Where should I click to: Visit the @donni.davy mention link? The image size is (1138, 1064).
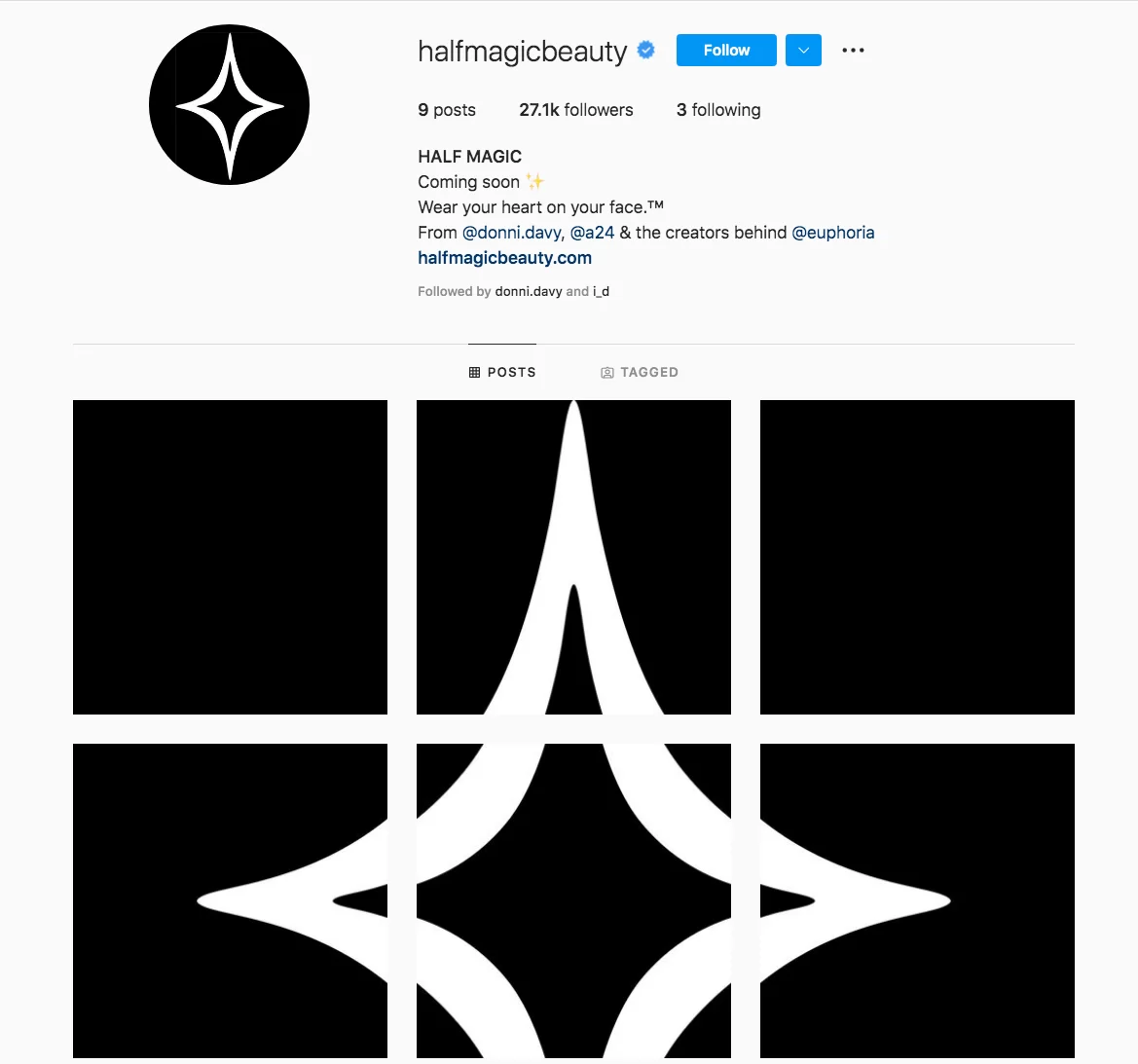512,233
